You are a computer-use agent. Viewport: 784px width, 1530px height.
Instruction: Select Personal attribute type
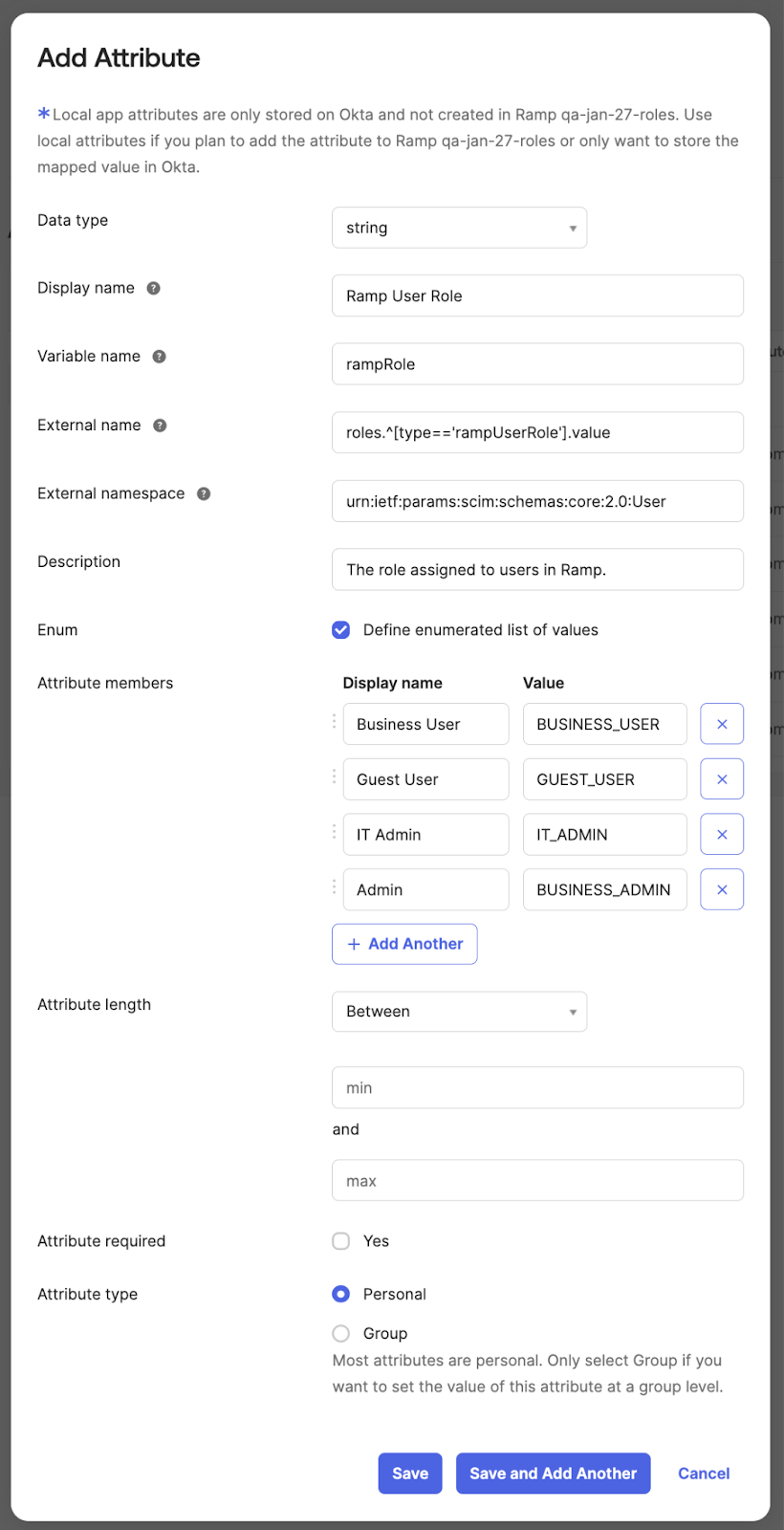(340, 1294)
